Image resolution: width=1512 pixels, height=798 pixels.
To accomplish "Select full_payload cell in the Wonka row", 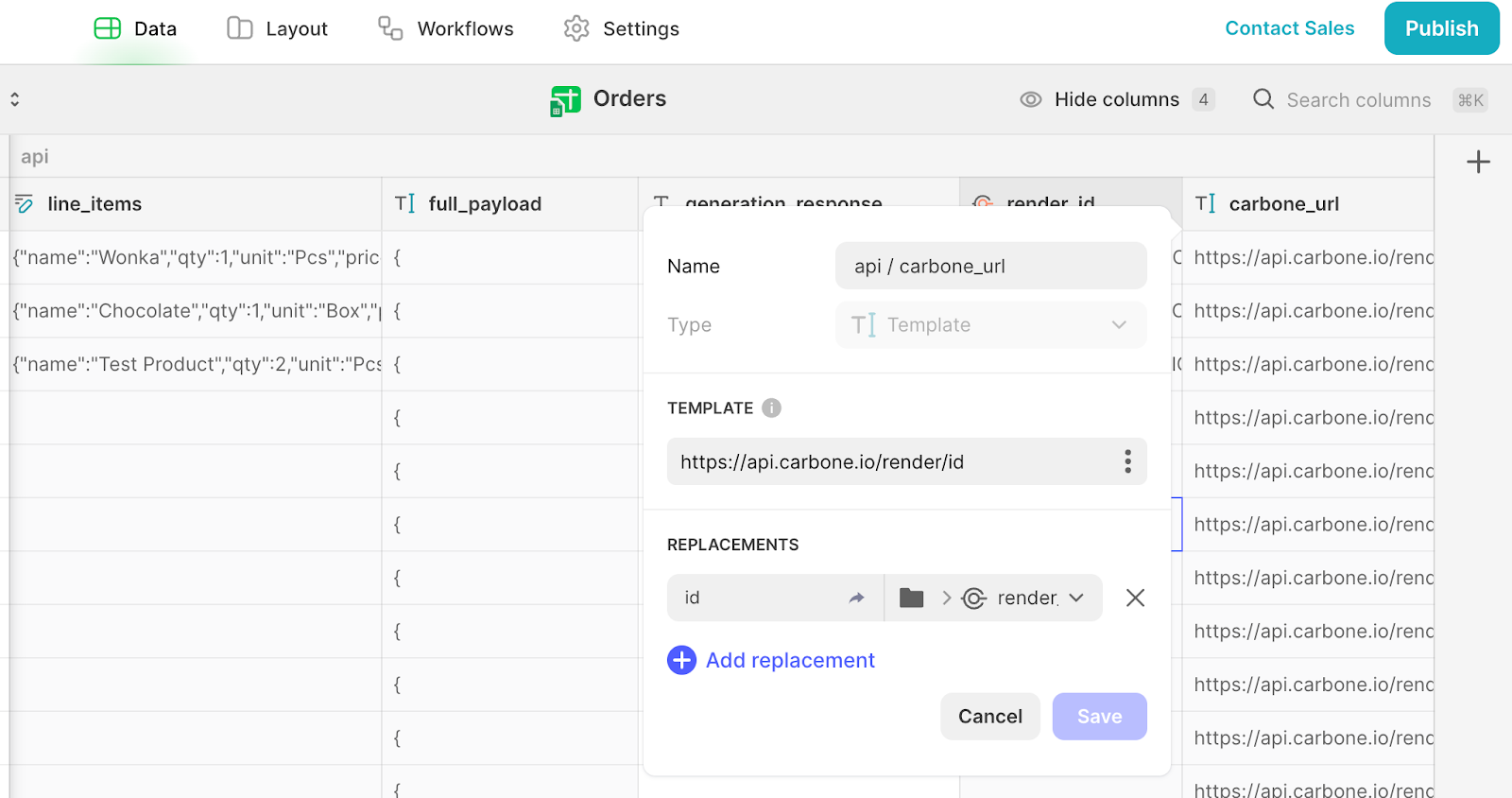I will (510, 257).
